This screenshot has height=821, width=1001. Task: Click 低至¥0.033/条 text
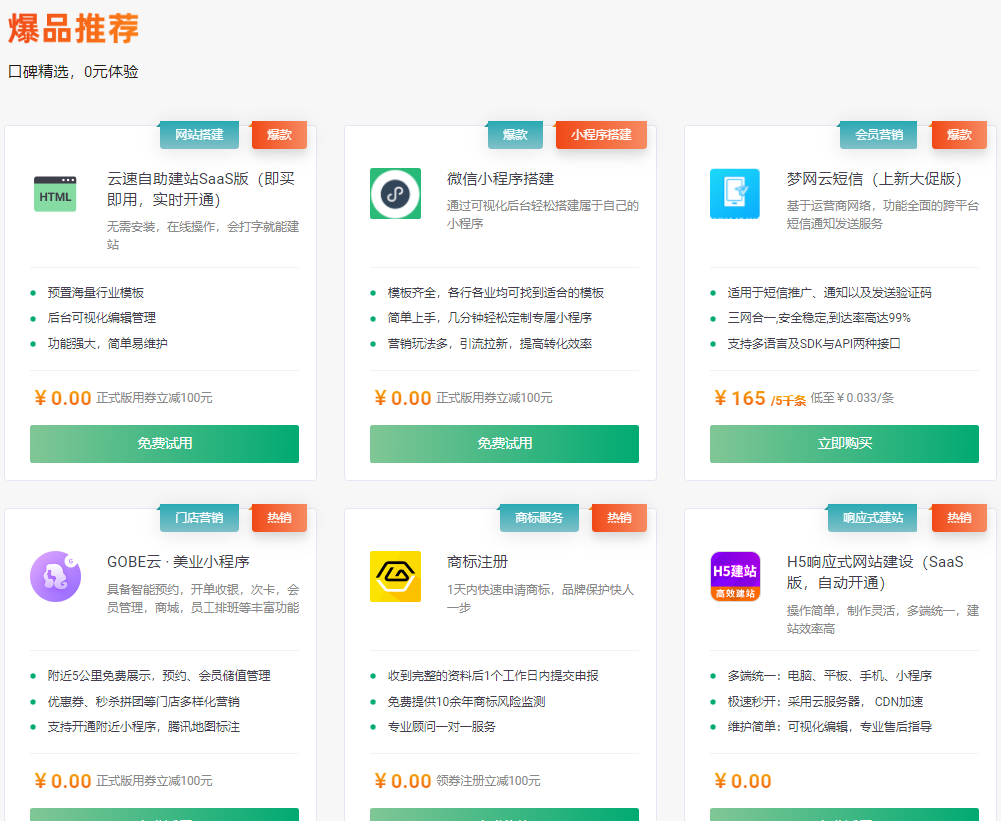(852, 398)
